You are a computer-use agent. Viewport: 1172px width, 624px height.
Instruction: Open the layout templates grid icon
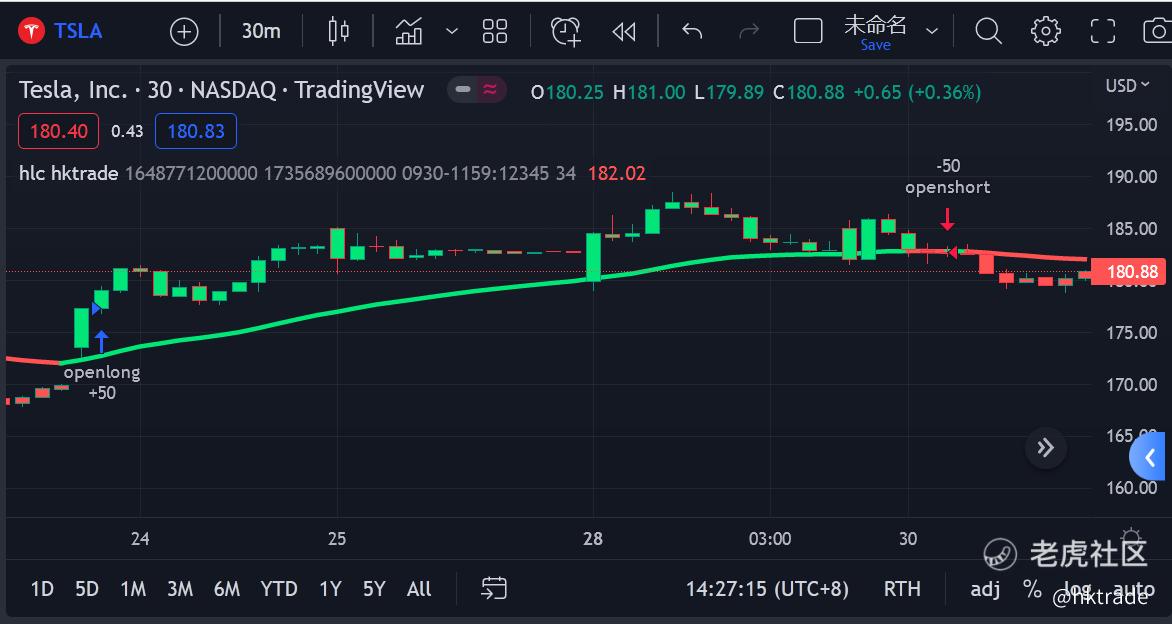[495, 31]
